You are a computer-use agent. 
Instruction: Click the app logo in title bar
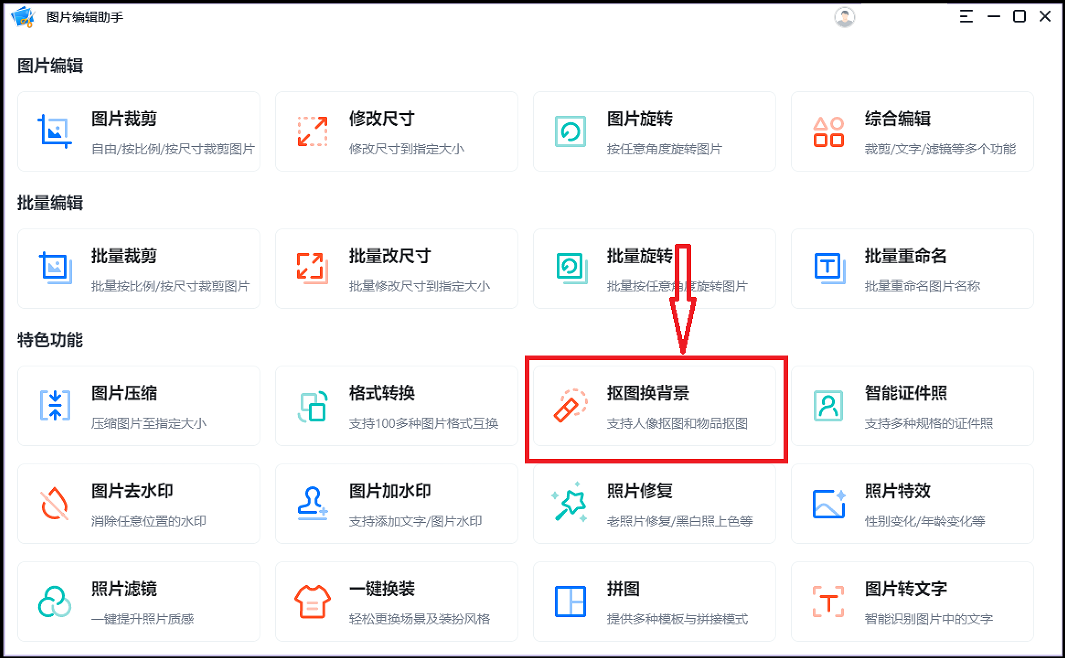(x=23, y=17)
